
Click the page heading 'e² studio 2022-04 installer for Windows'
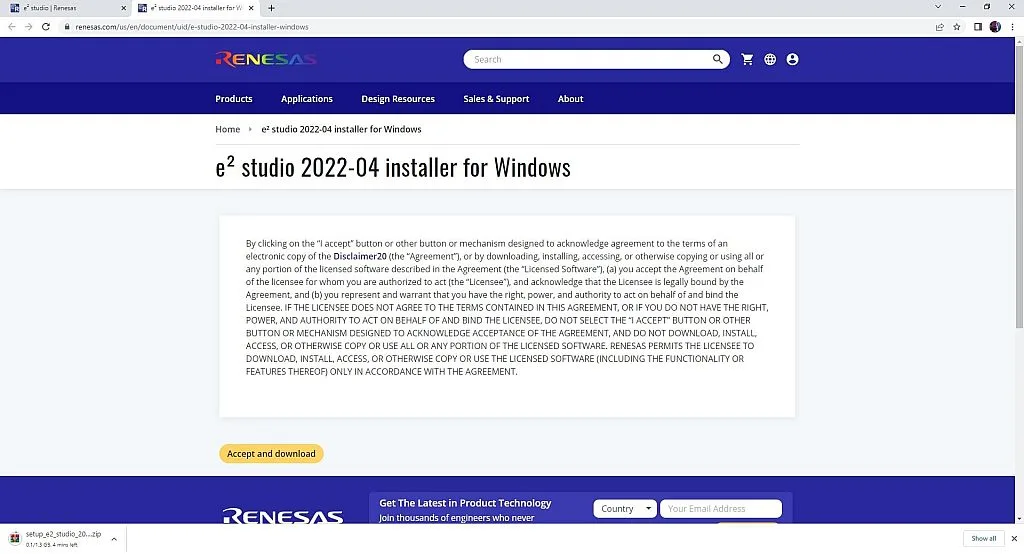point(392,168)
